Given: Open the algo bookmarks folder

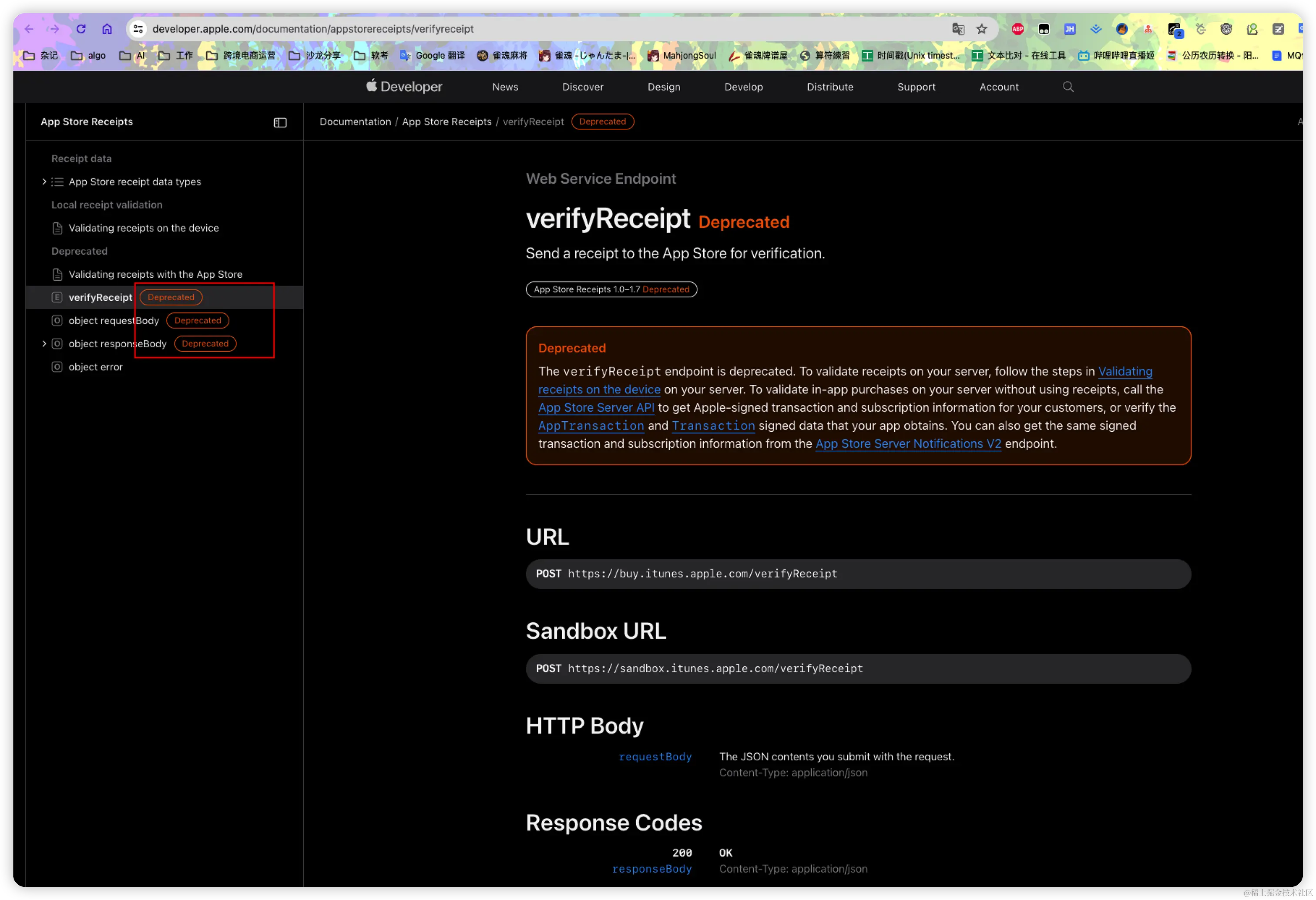Looking at the screenshot, I should pyautogui.click(x=88, y=56).
